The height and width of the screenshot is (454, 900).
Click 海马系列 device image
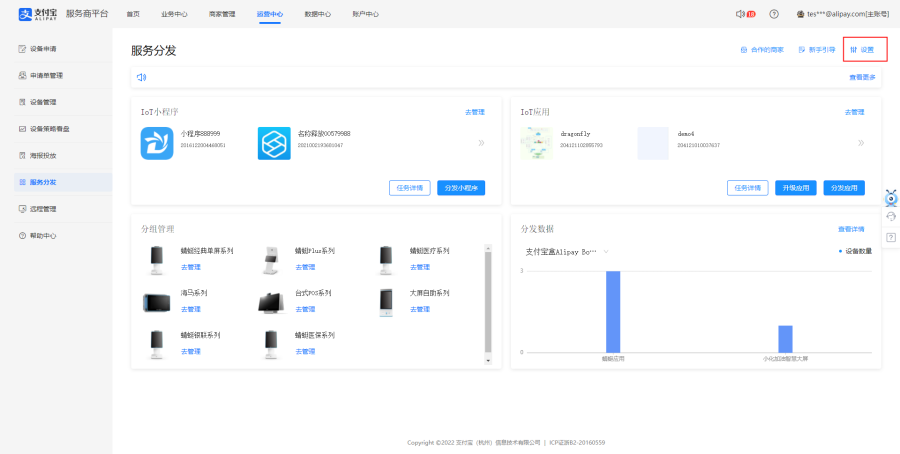coord(156,302)
